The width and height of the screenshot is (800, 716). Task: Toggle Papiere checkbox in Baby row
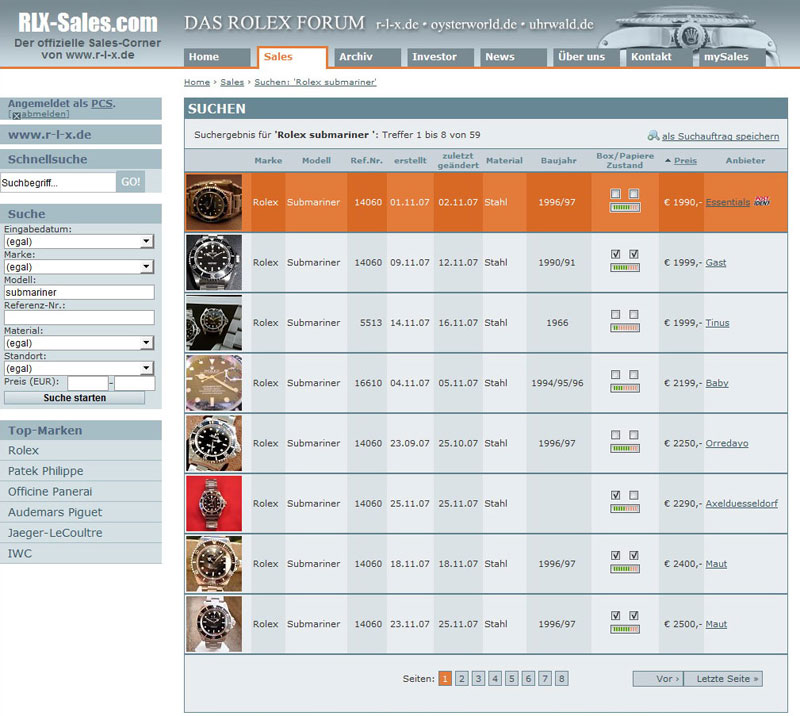coord(634,375)
